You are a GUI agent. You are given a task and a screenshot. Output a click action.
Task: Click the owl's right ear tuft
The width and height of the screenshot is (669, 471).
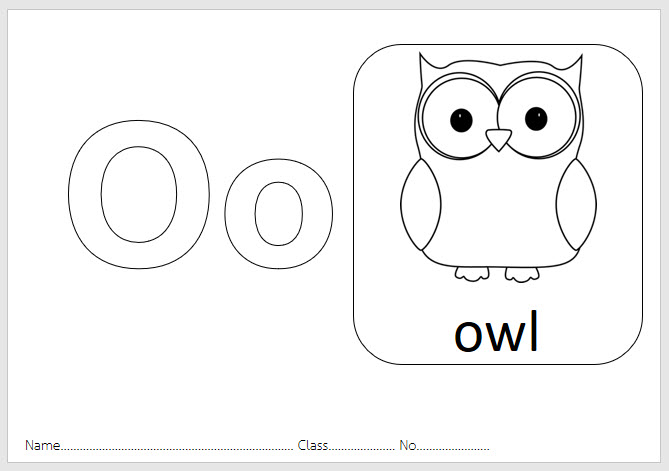(574, 66)
